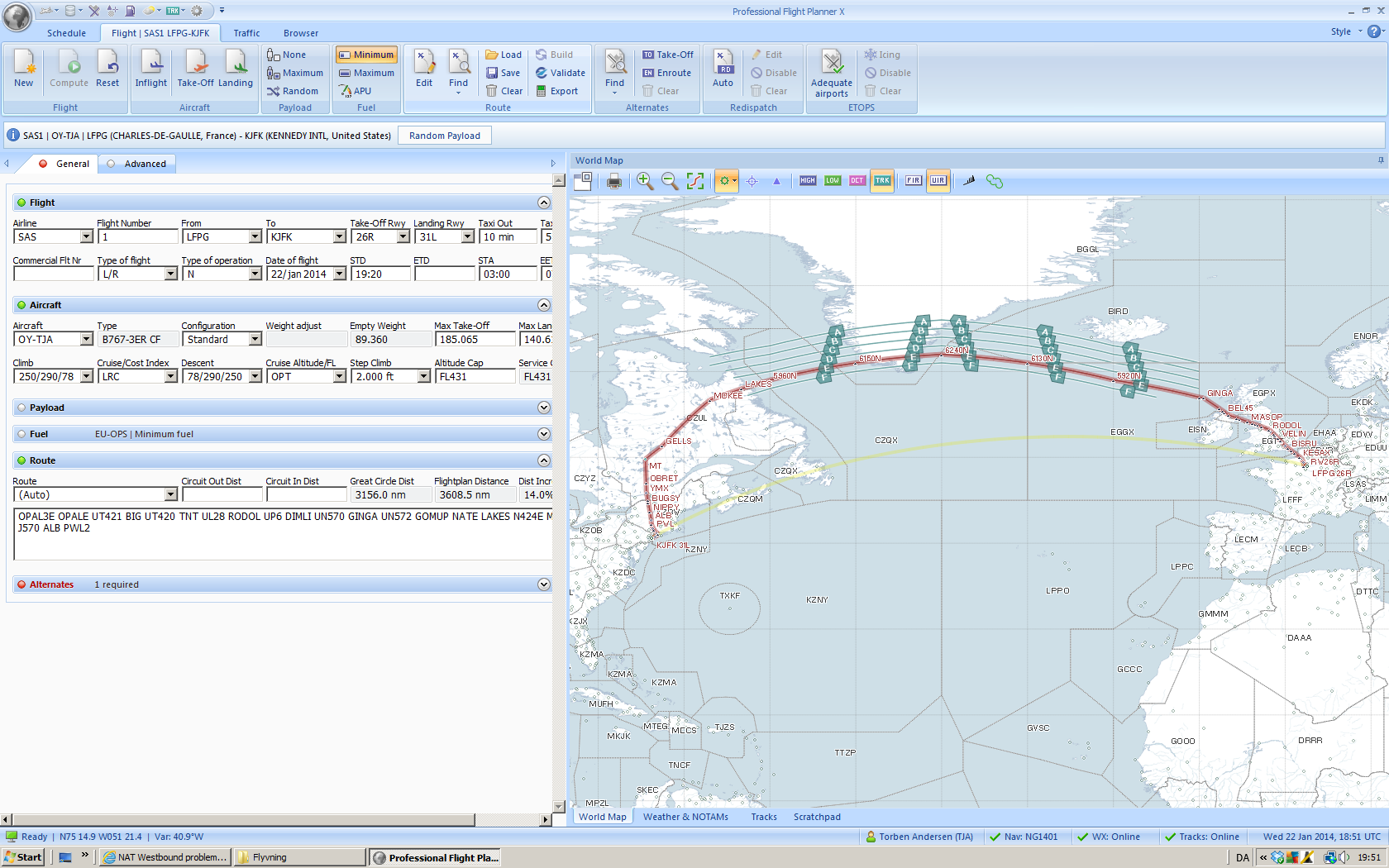The image size is (1389, 868).
Task: Click the Landing aircraft icon
Action: 236,69
